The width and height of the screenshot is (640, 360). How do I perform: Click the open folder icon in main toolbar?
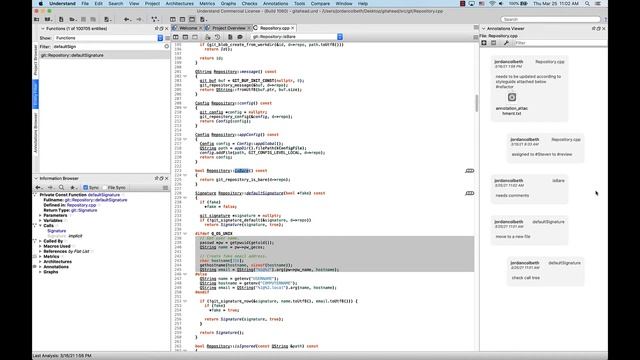pyautogui.click(x=73, y=19)
